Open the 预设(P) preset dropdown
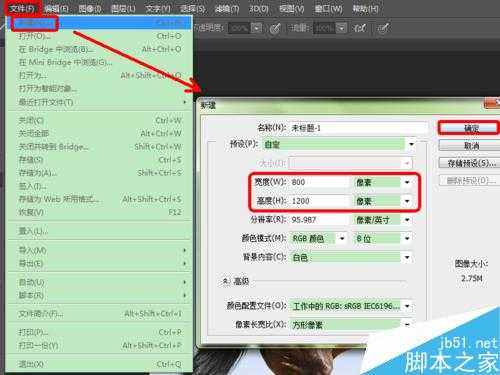This screenshot has height=375, width=500. pyautogui.click(x=340, y=144)
